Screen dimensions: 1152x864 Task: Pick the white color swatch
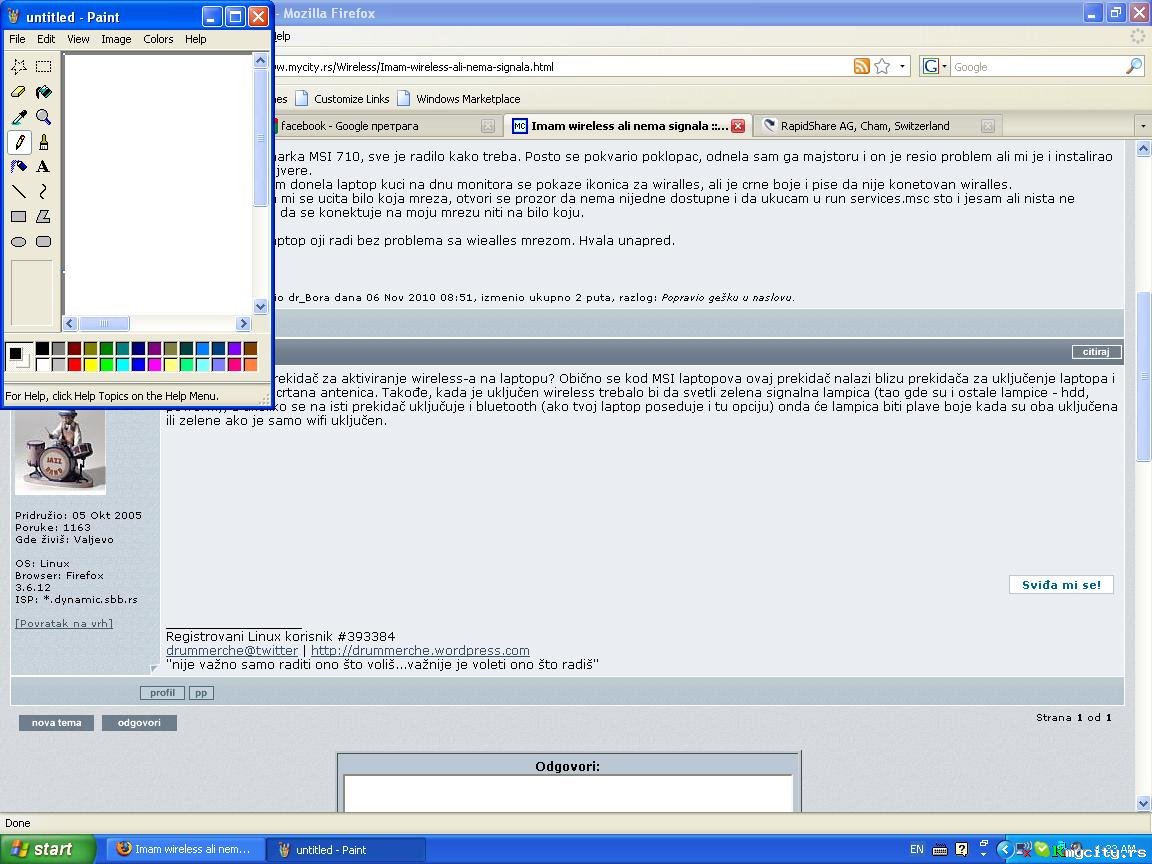tap(42, 364)
